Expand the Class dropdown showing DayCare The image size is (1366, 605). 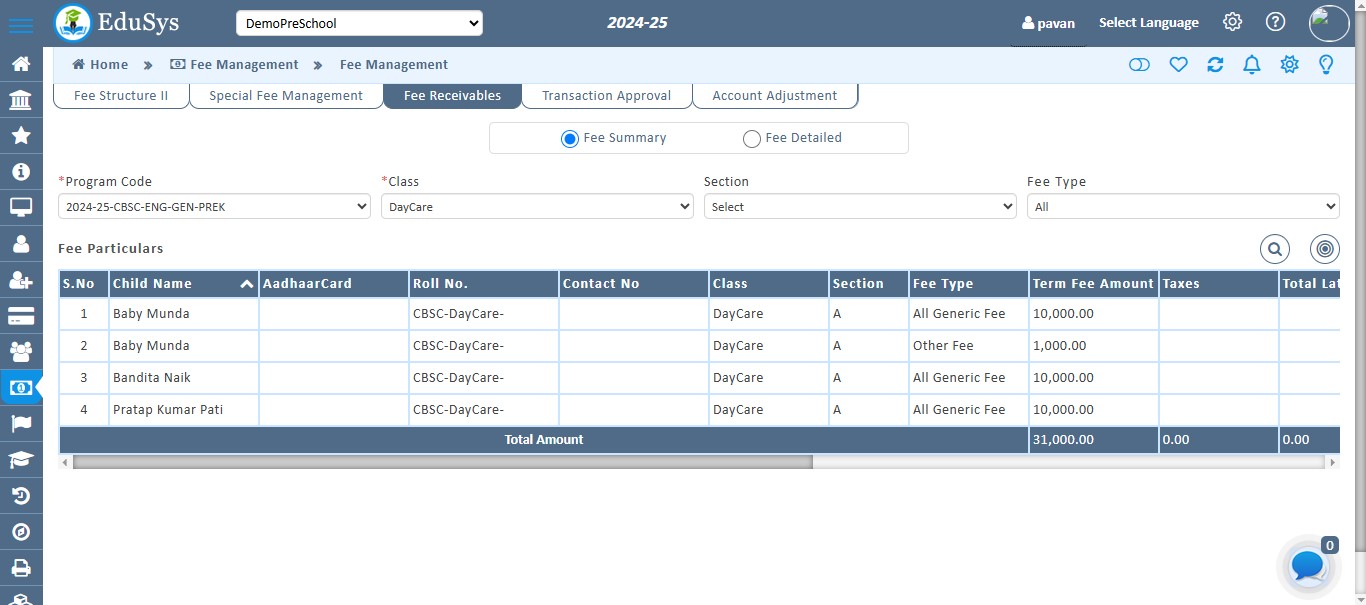point(537,207)
